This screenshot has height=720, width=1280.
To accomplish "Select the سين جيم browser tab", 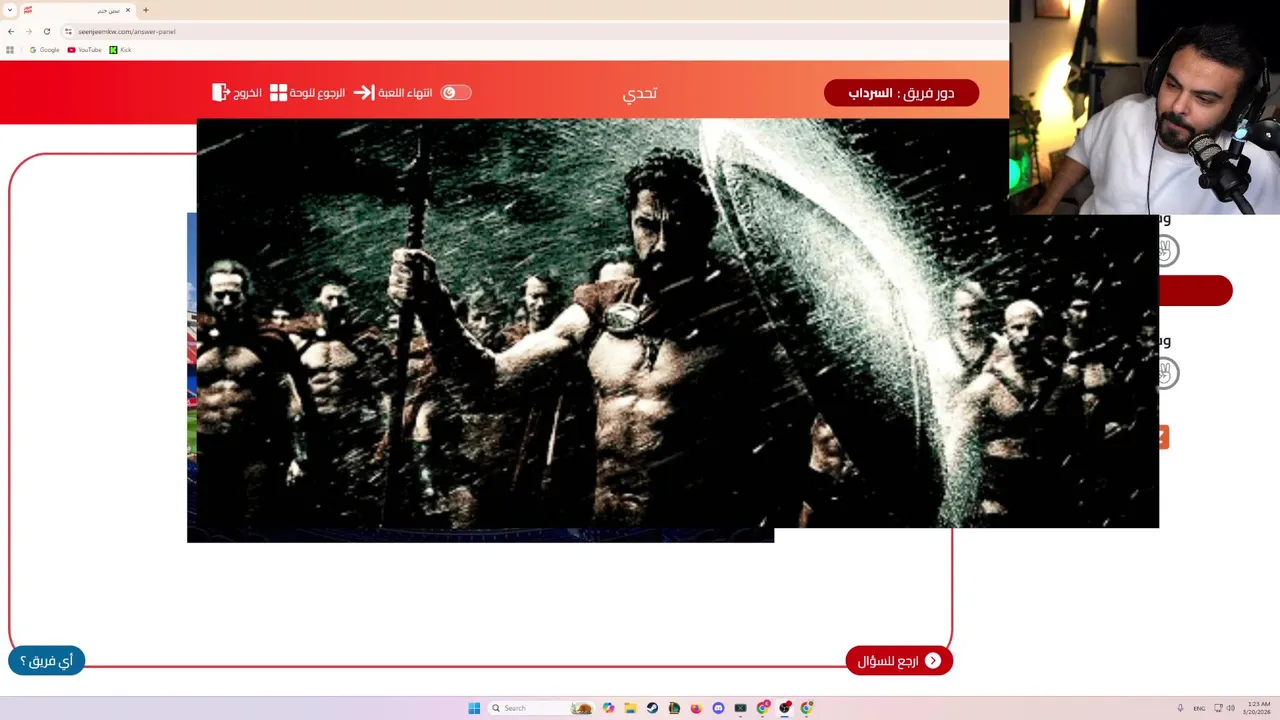I will tap(77, 10).
